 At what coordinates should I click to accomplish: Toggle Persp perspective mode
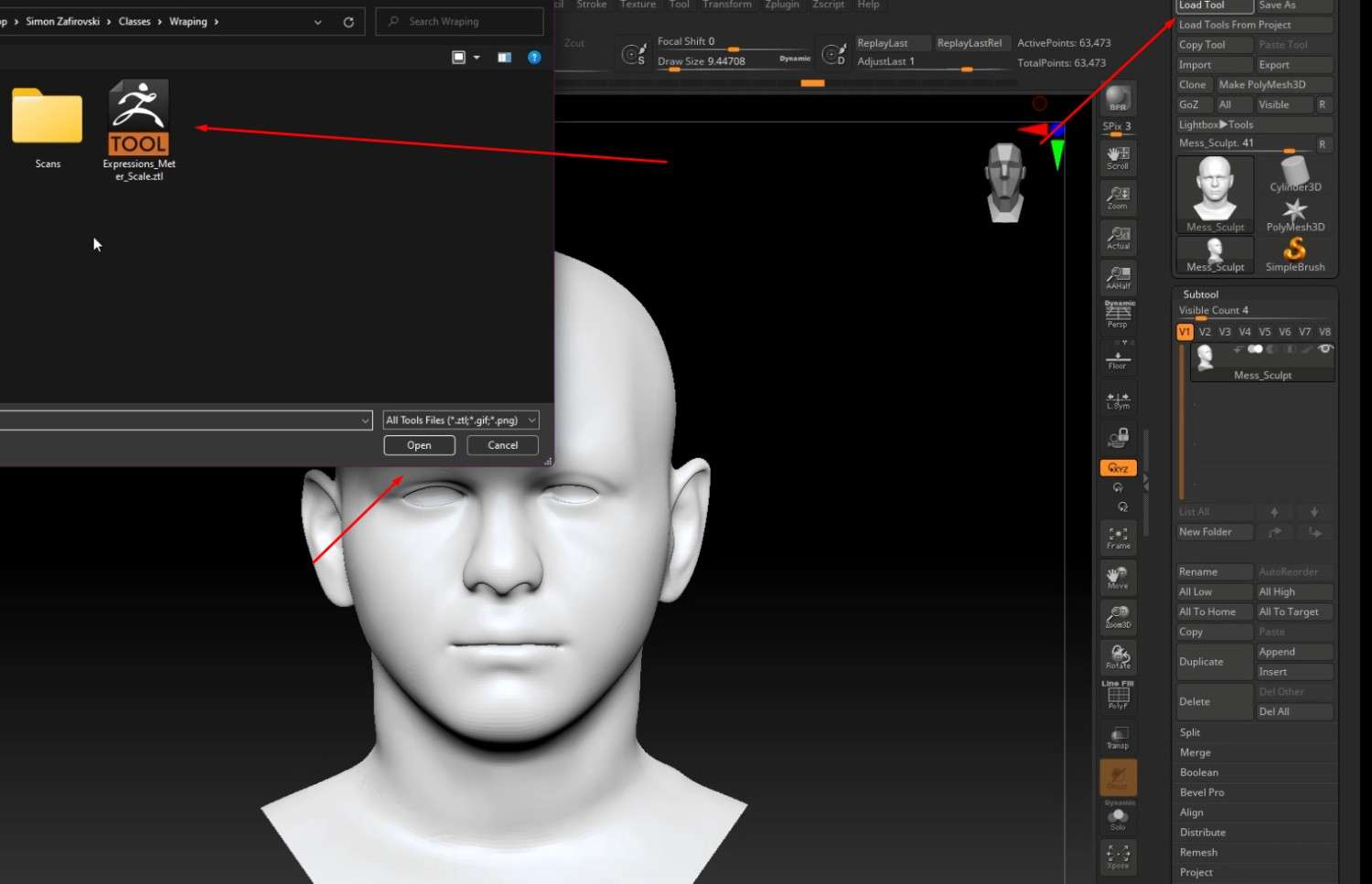pos(1118,315)
